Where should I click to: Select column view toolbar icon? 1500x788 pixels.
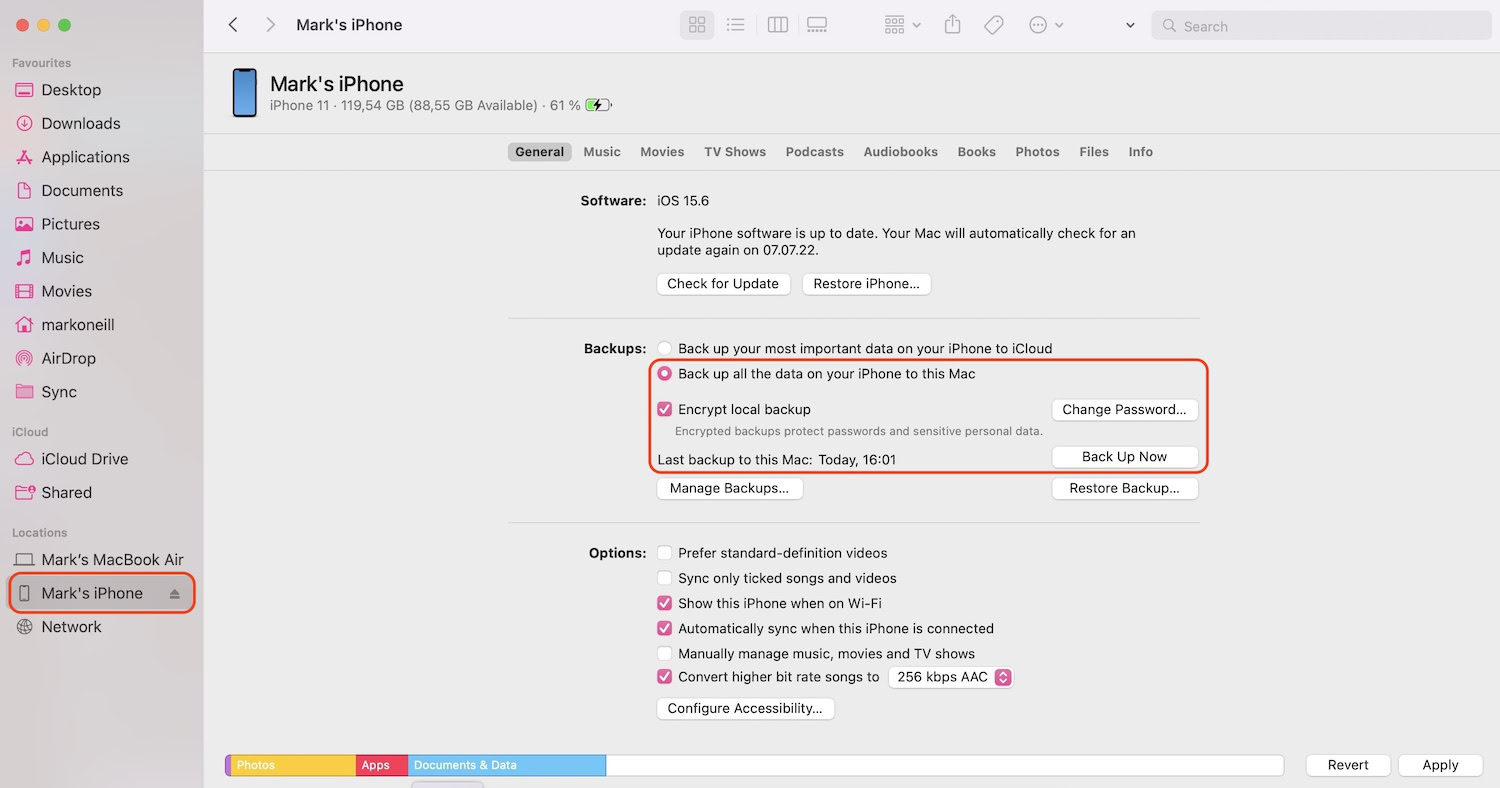777,26
